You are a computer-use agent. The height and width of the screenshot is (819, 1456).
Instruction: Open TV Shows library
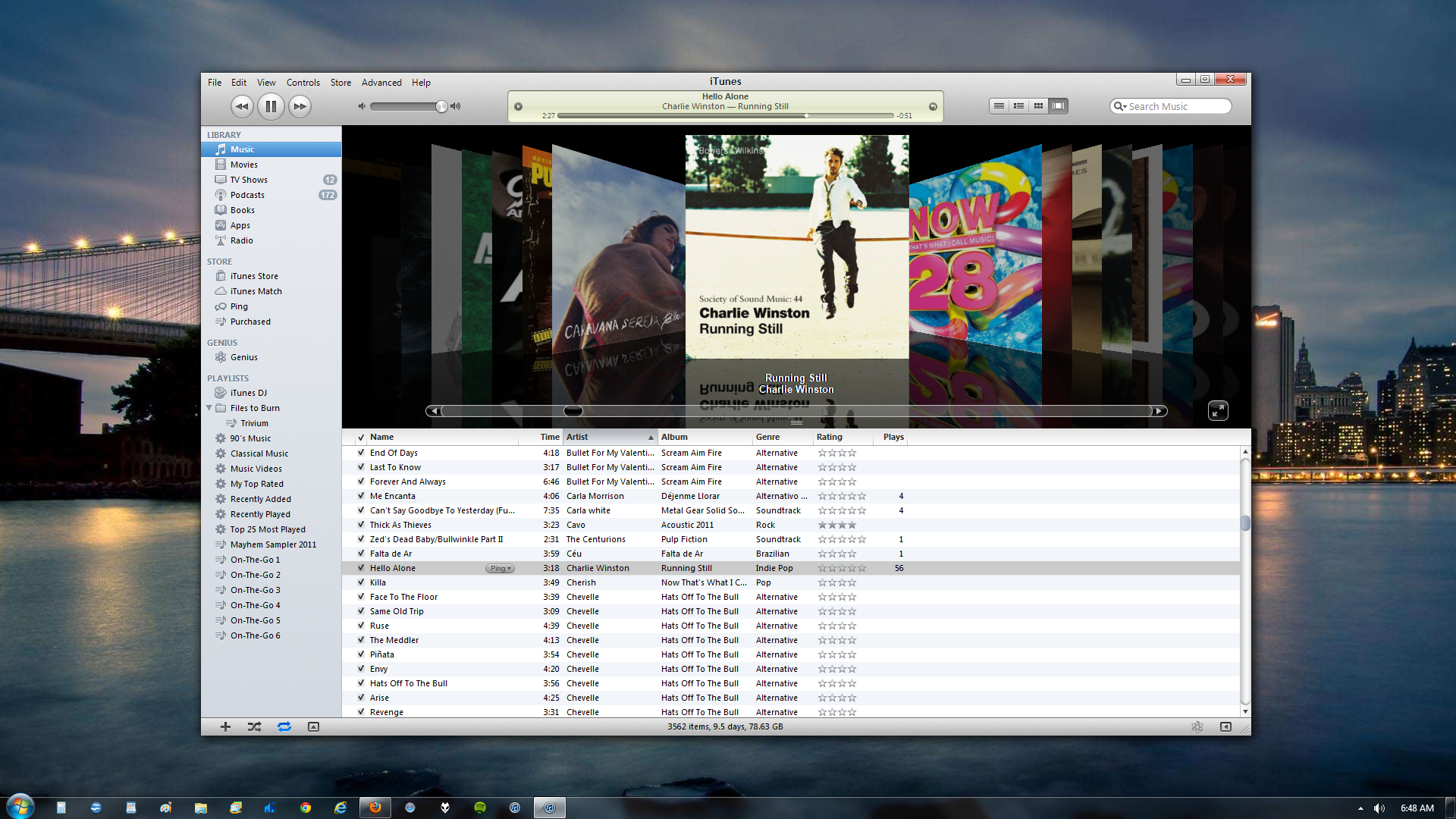[x=249, y=180]
